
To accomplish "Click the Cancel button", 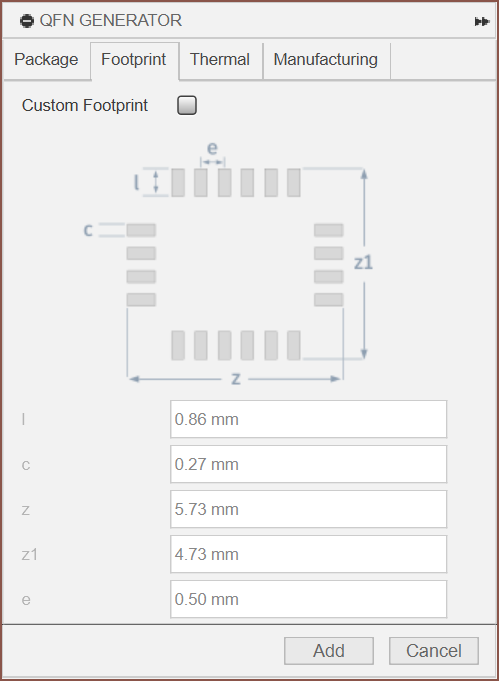I will coord(434,651).
